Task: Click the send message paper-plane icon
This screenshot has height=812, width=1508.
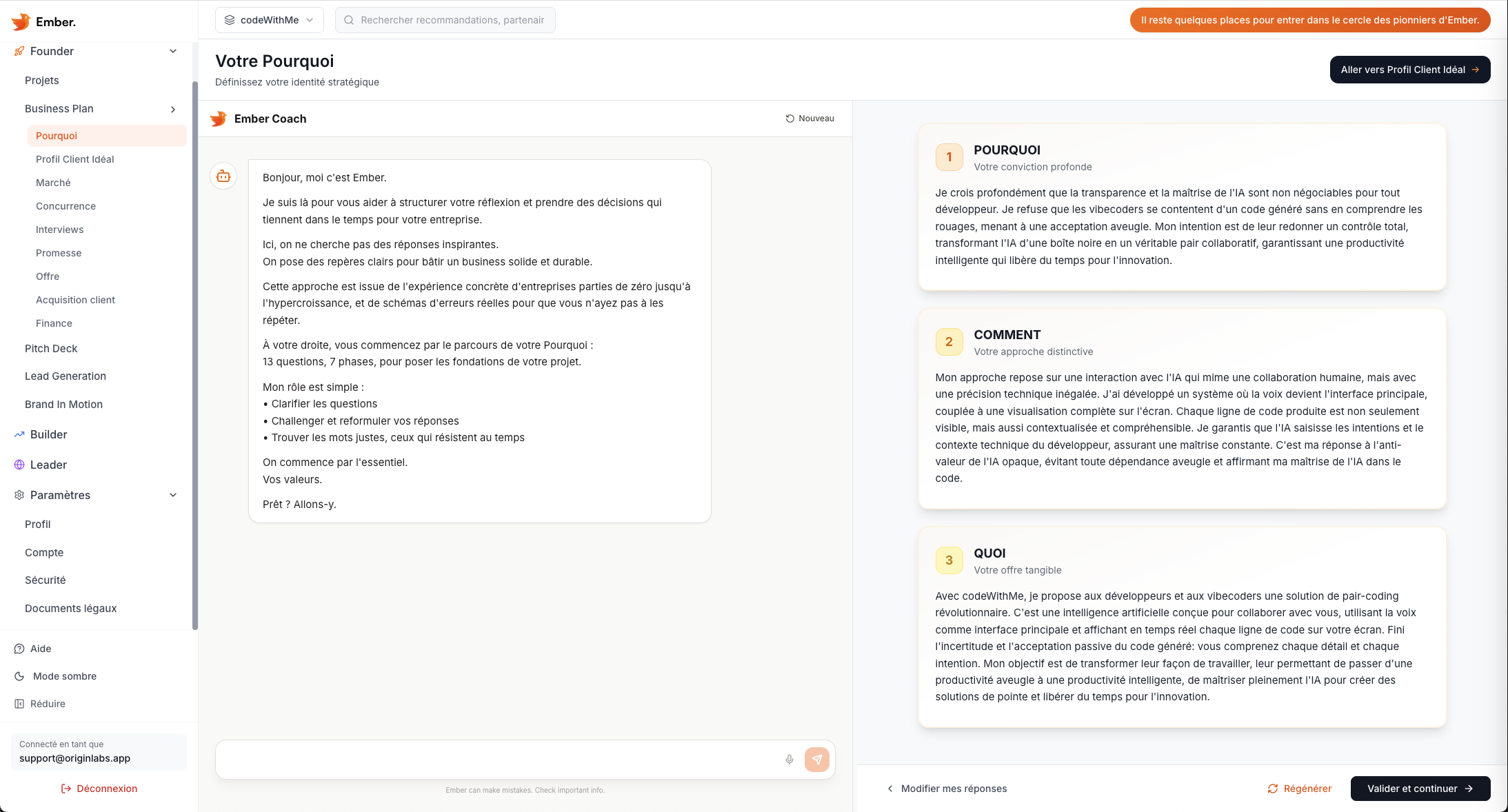Action: click(x=817, y=759)
